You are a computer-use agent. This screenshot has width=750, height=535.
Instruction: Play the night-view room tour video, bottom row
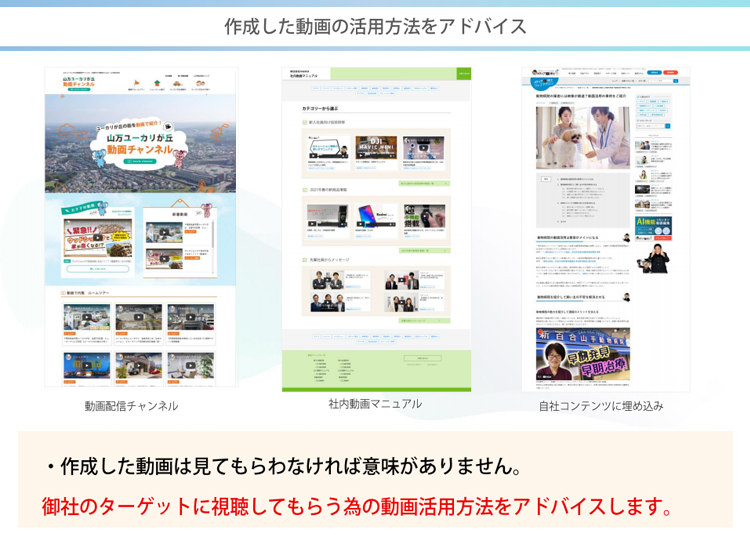87,365
